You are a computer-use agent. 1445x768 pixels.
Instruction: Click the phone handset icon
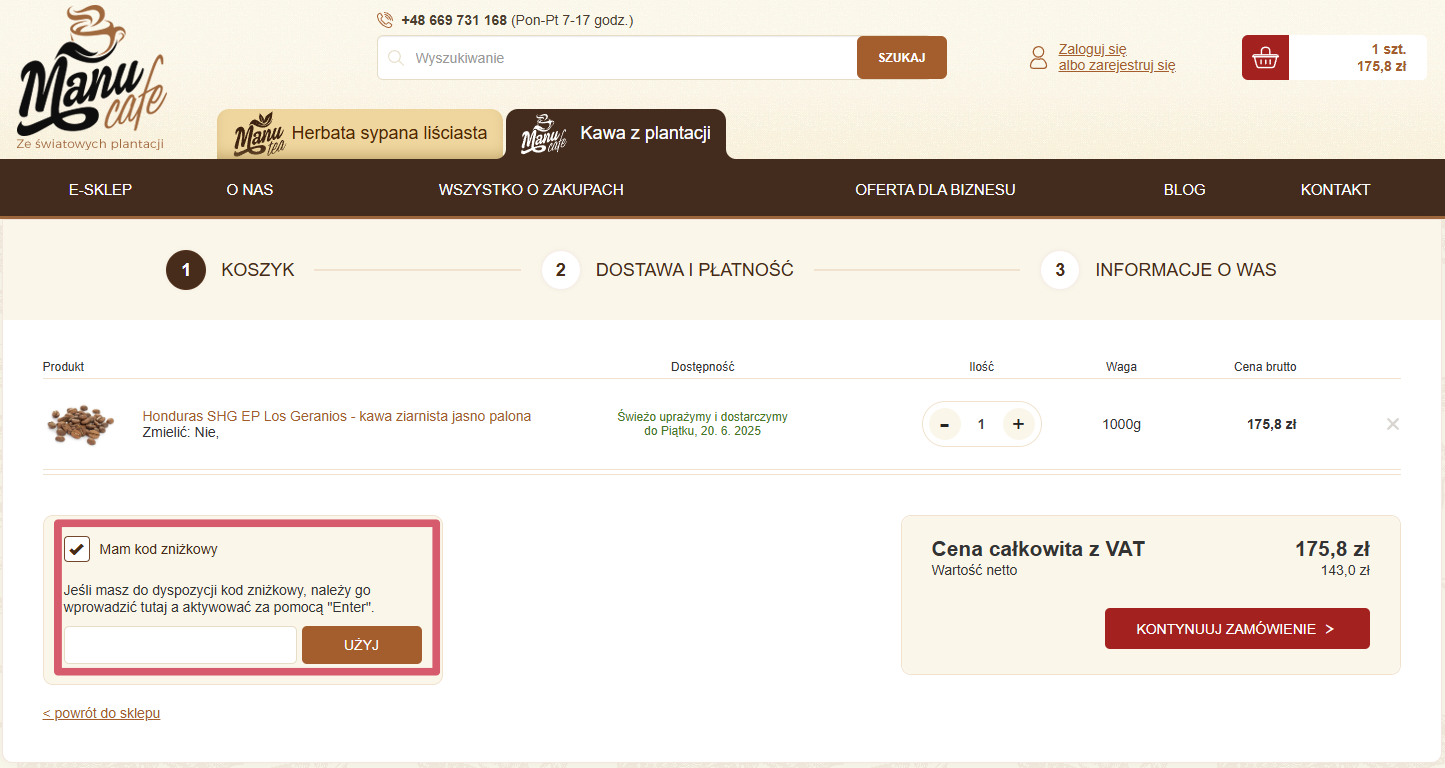pyautogui.click(x=385, y=20)
